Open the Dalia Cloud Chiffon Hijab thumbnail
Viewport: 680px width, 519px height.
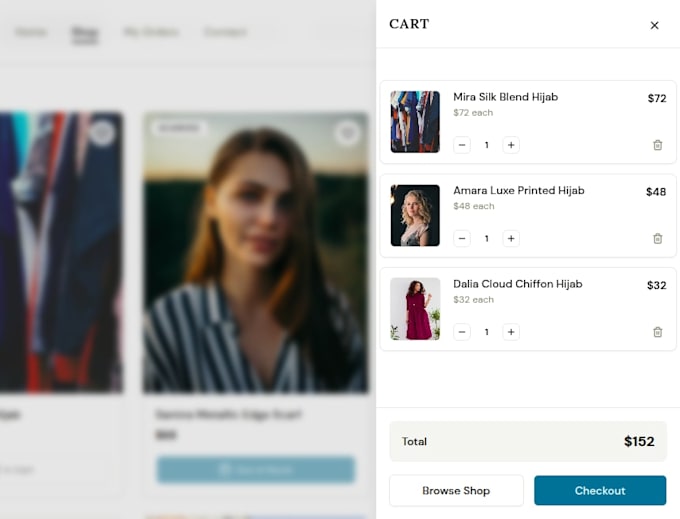point(415,309)
